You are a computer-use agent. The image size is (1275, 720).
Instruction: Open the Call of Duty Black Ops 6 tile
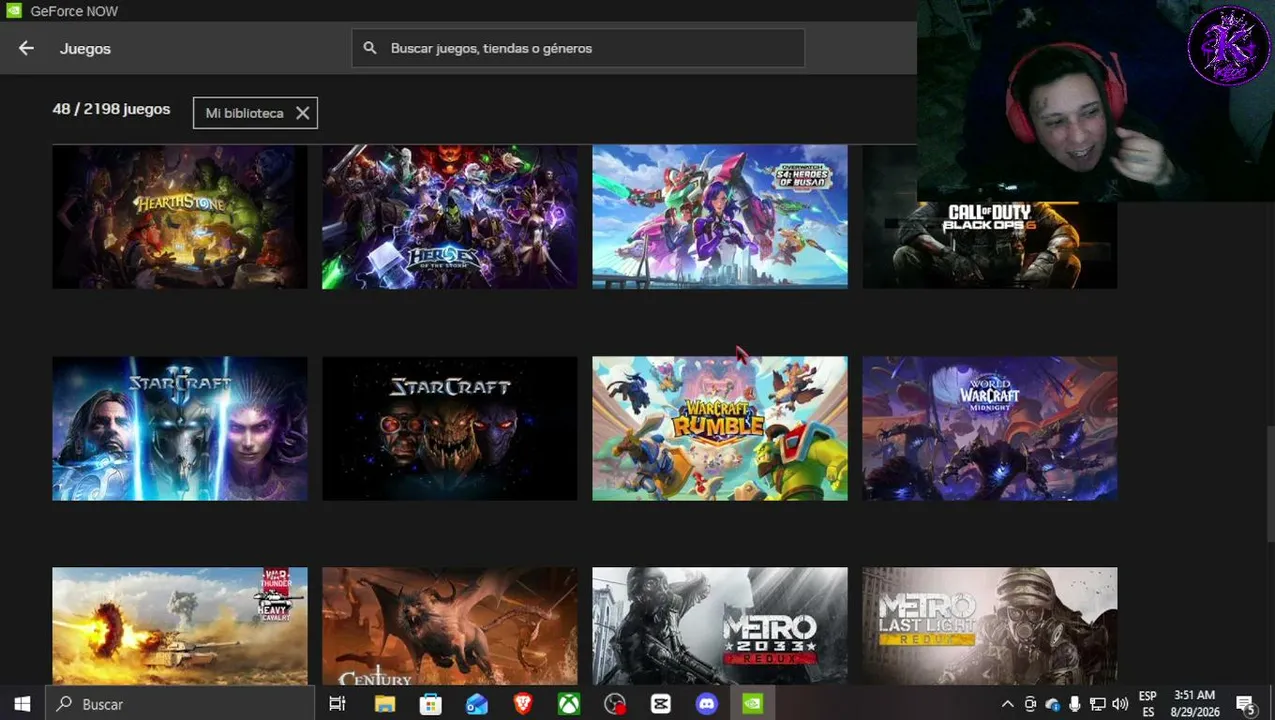point(990,245)
